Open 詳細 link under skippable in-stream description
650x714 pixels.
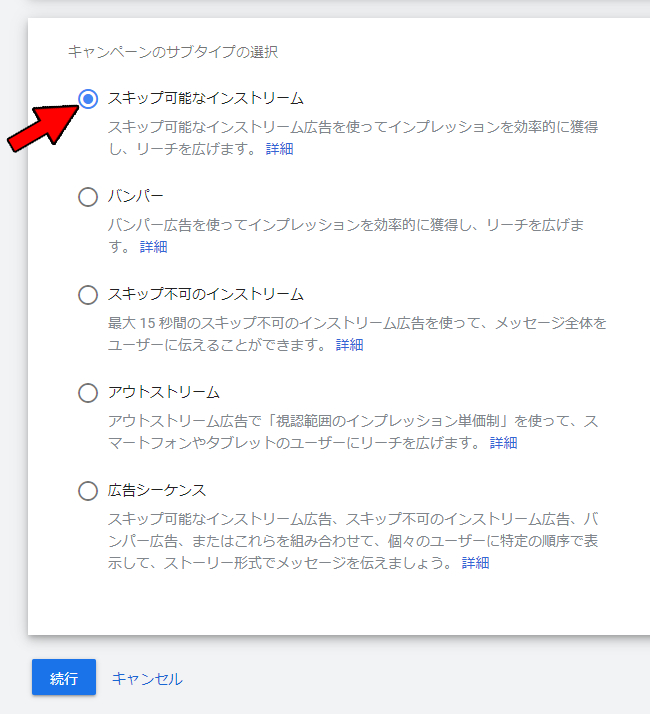[x=279, y=148]
